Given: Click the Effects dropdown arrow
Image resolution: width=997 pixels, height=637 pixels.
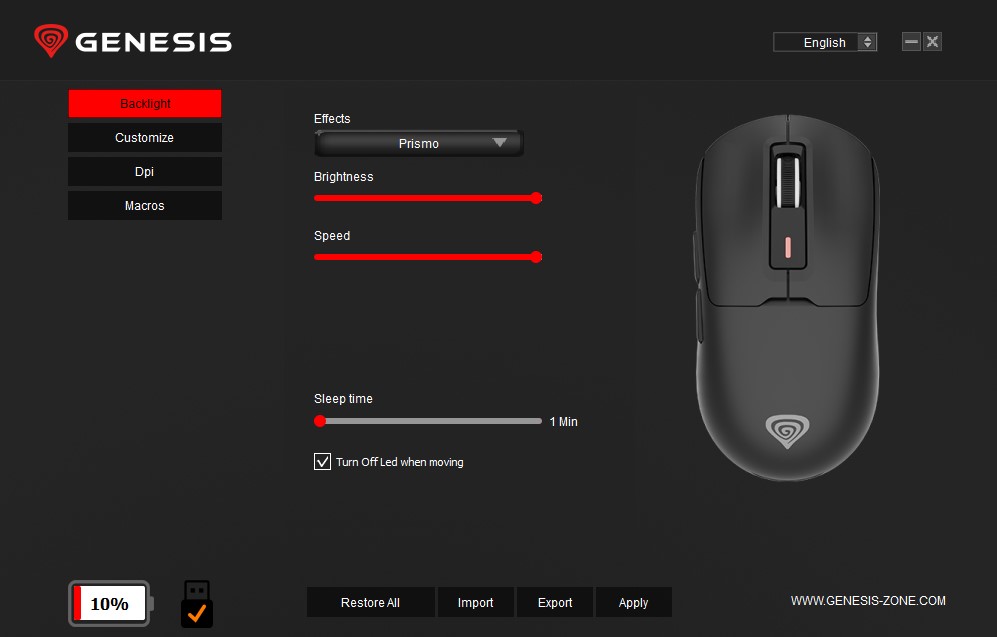Looking at the screenshot, I should coord(500,142).
